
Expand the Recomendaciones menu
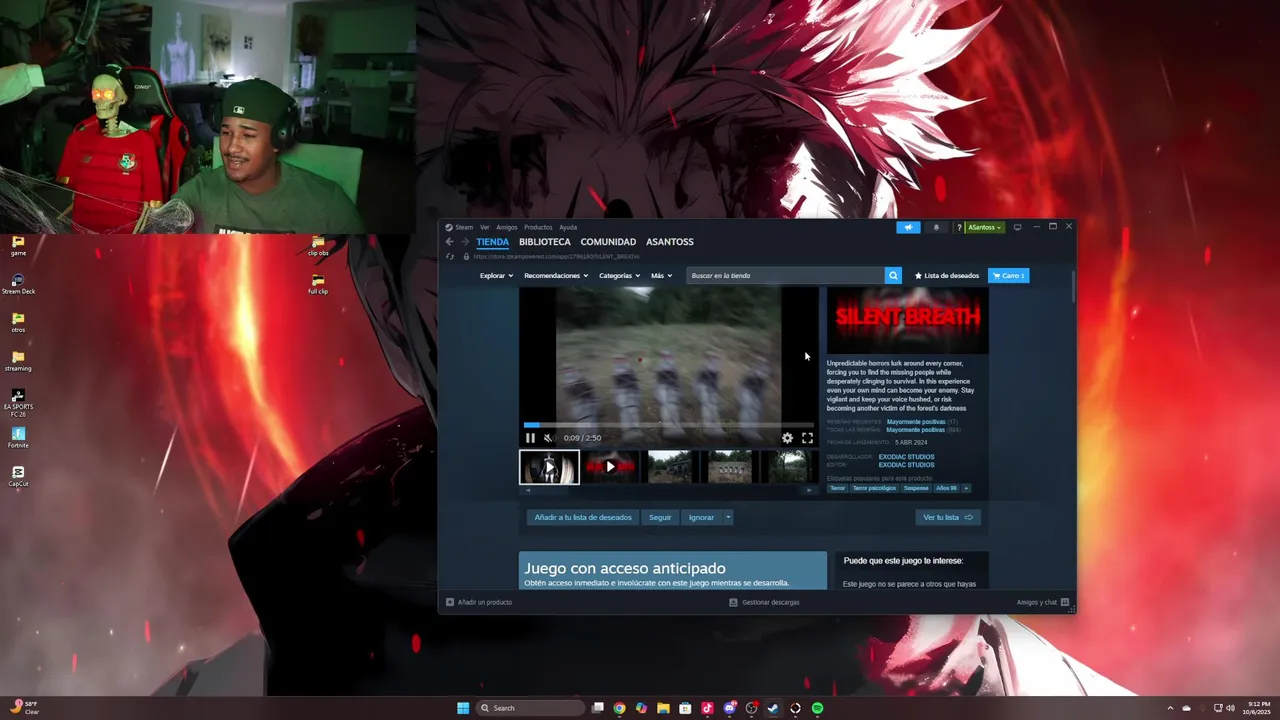(x=556, y=276)
